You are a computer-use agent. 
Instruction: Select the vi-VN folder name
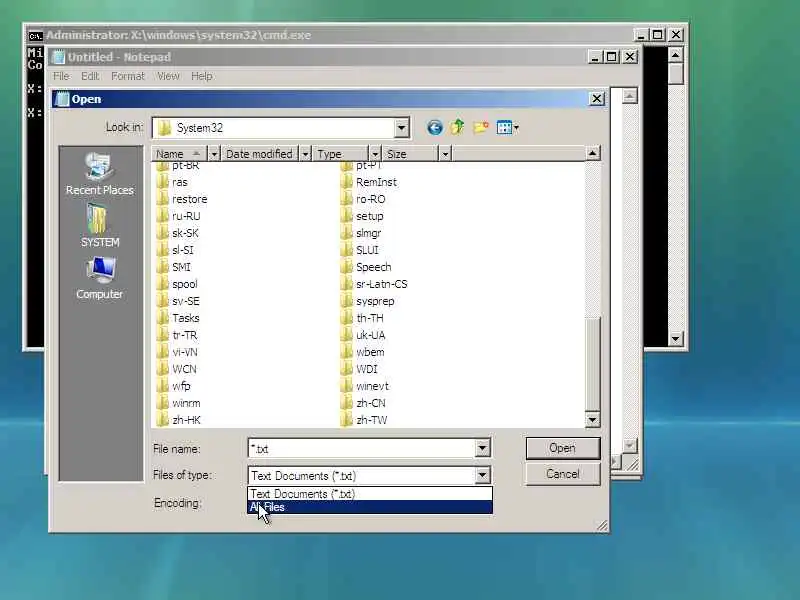pos(185,353)
